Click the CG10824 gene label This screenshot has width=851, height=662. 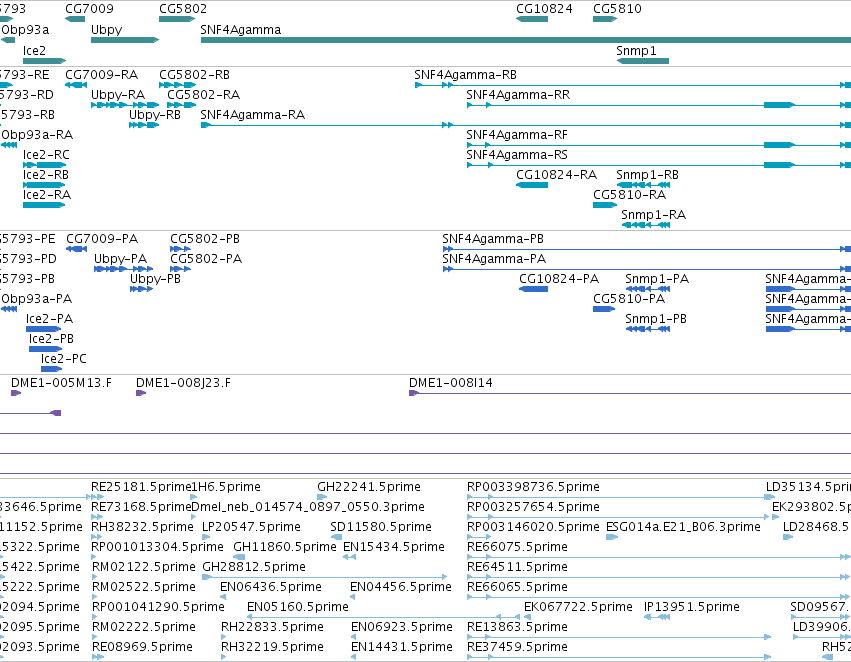point(544,9)
